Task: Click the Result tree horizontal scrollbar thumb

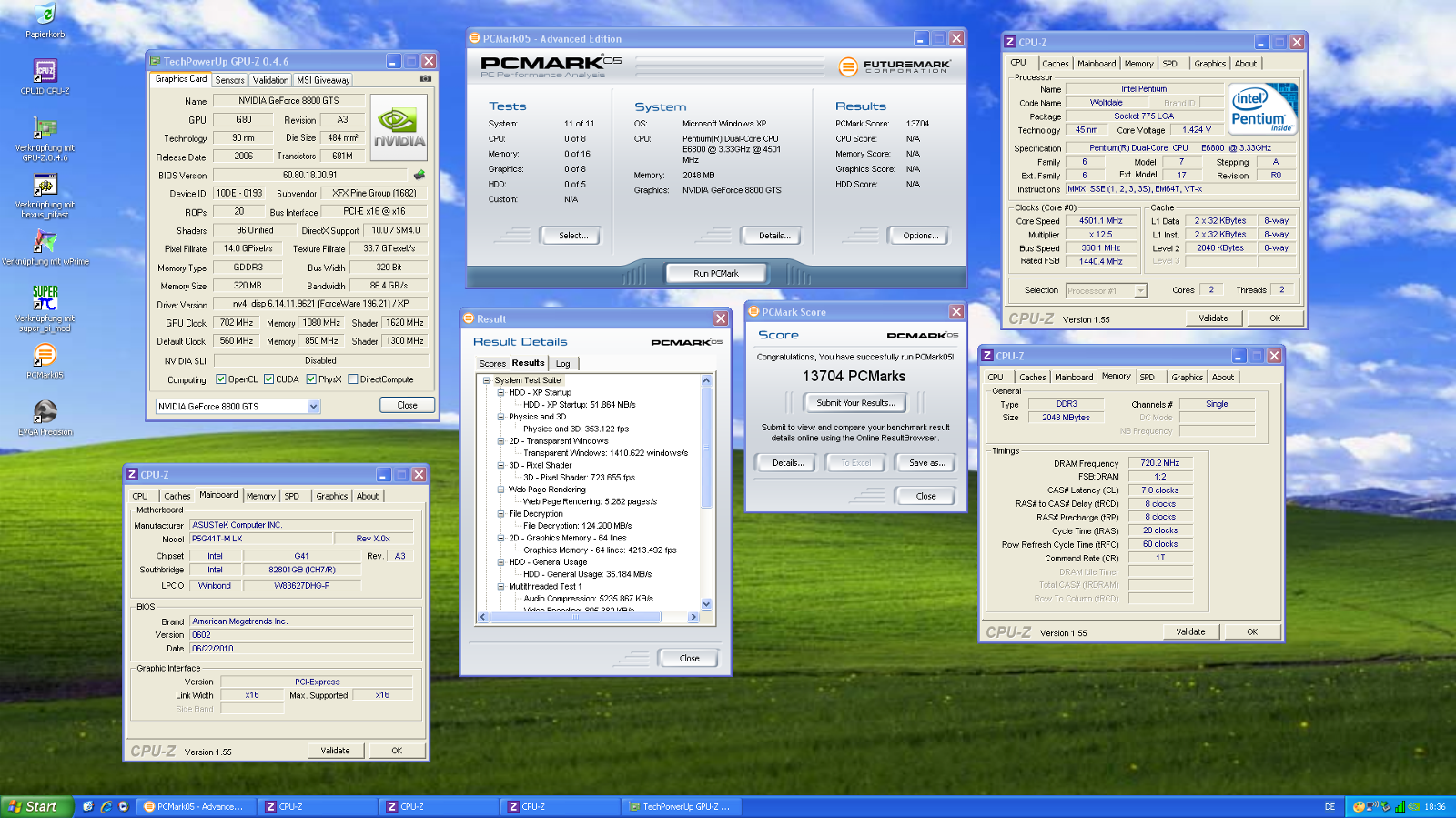Action: point(576,617)
